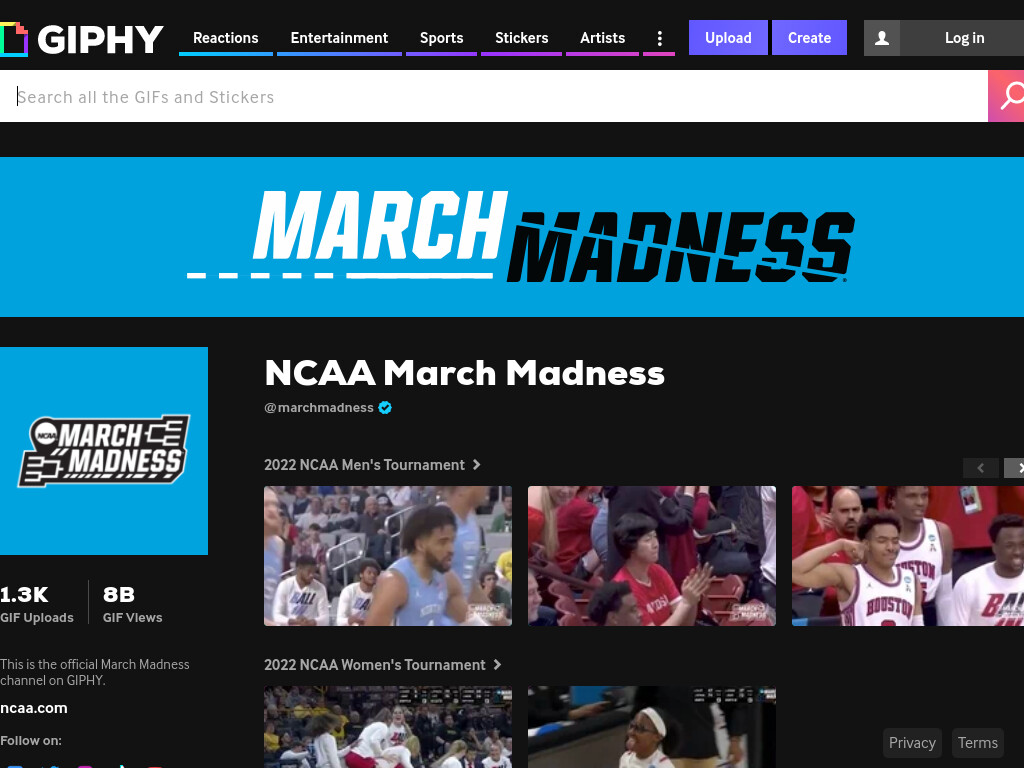1024x768 pixels.
Task: Open the Entertainment category tab
Action: (339, 38)
